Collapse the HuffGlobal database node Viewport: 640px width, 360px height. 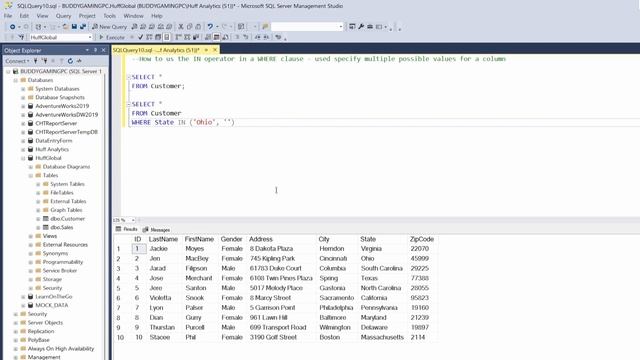[23, 158]
